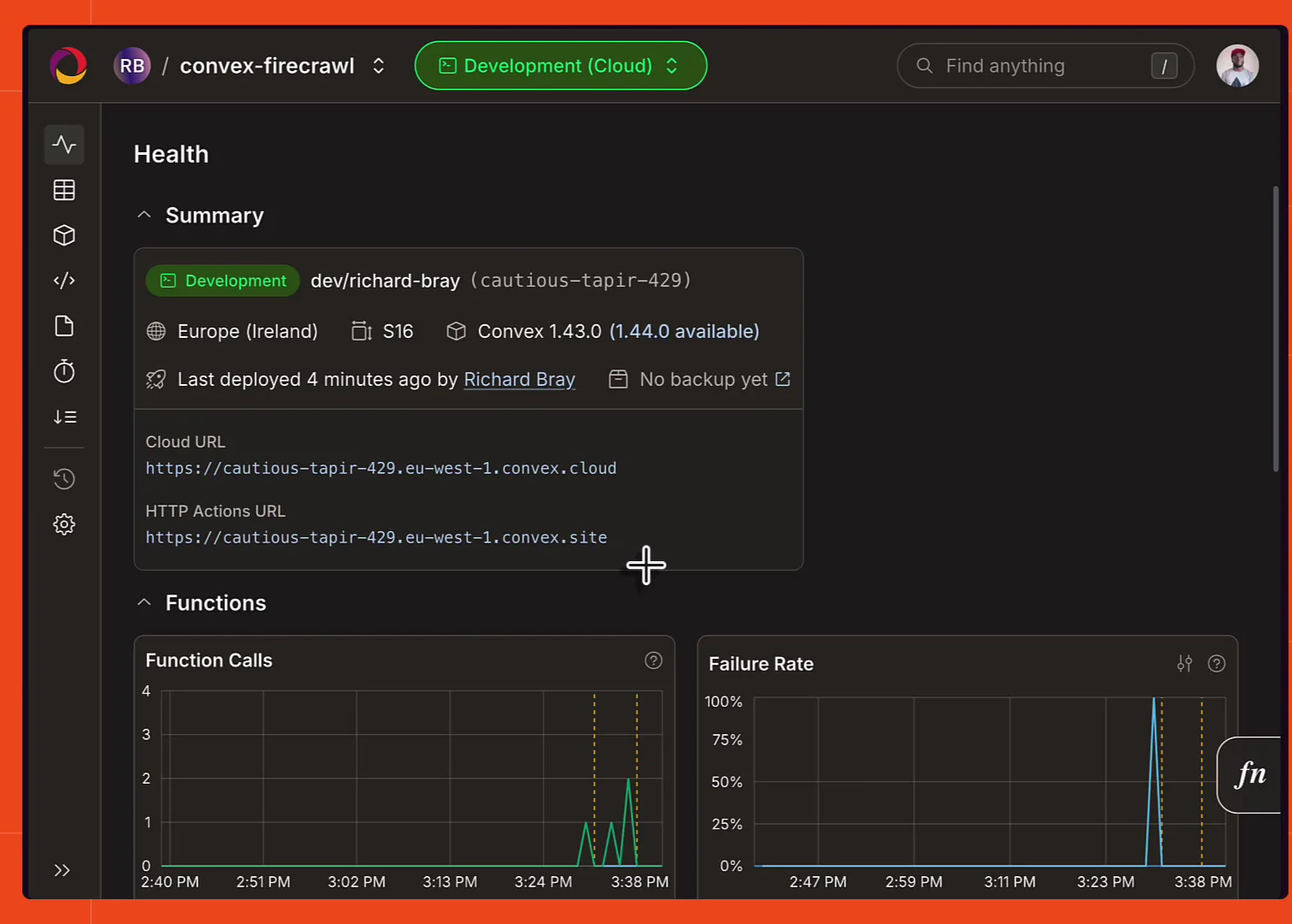Expand the sidebar with double chevron
This screenshot has width=1292, height=924.
[x=62, y=870]
